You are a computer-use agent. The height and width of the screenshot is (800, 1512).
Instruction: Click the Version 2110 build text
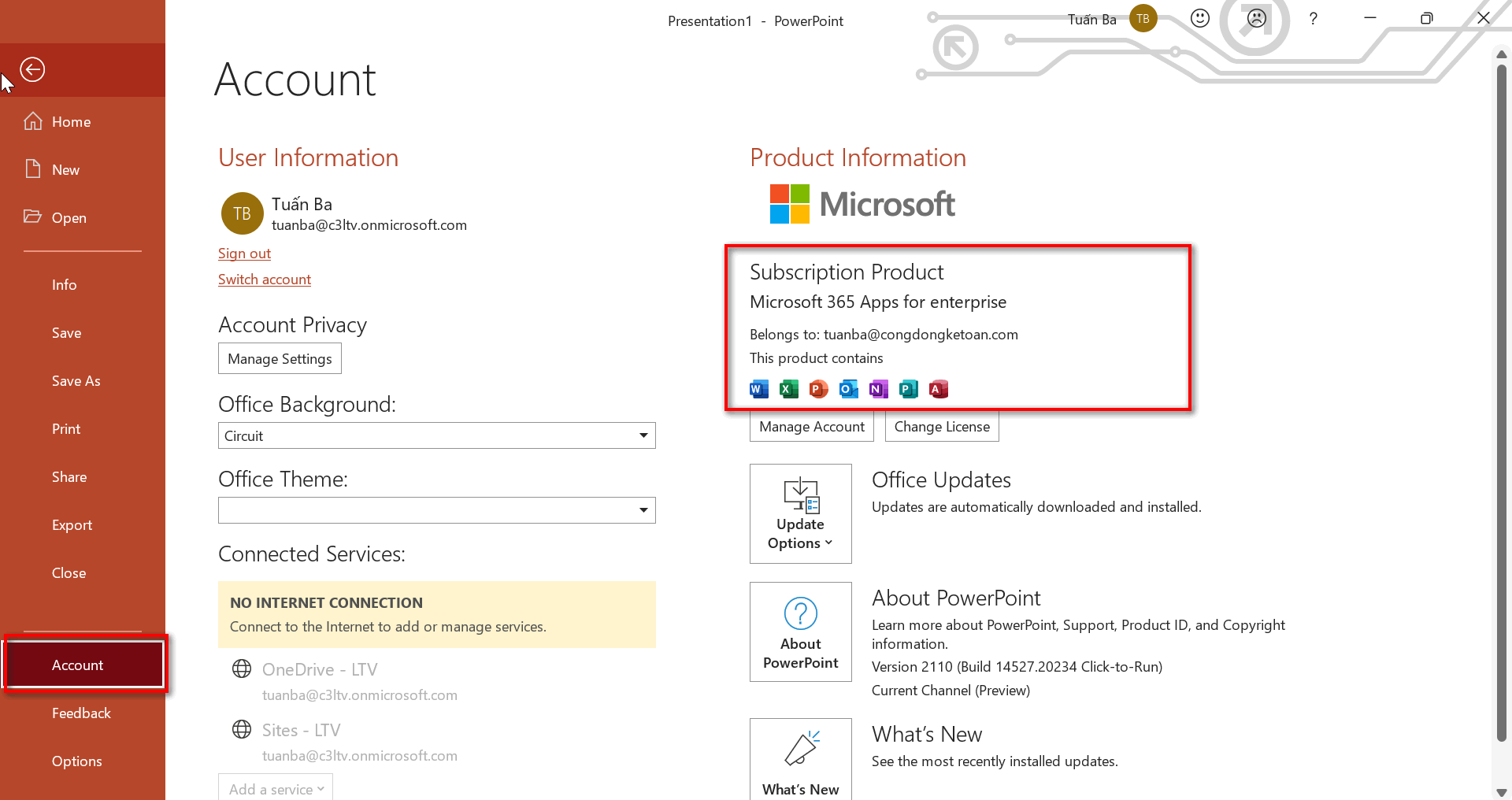(1017, 667)
